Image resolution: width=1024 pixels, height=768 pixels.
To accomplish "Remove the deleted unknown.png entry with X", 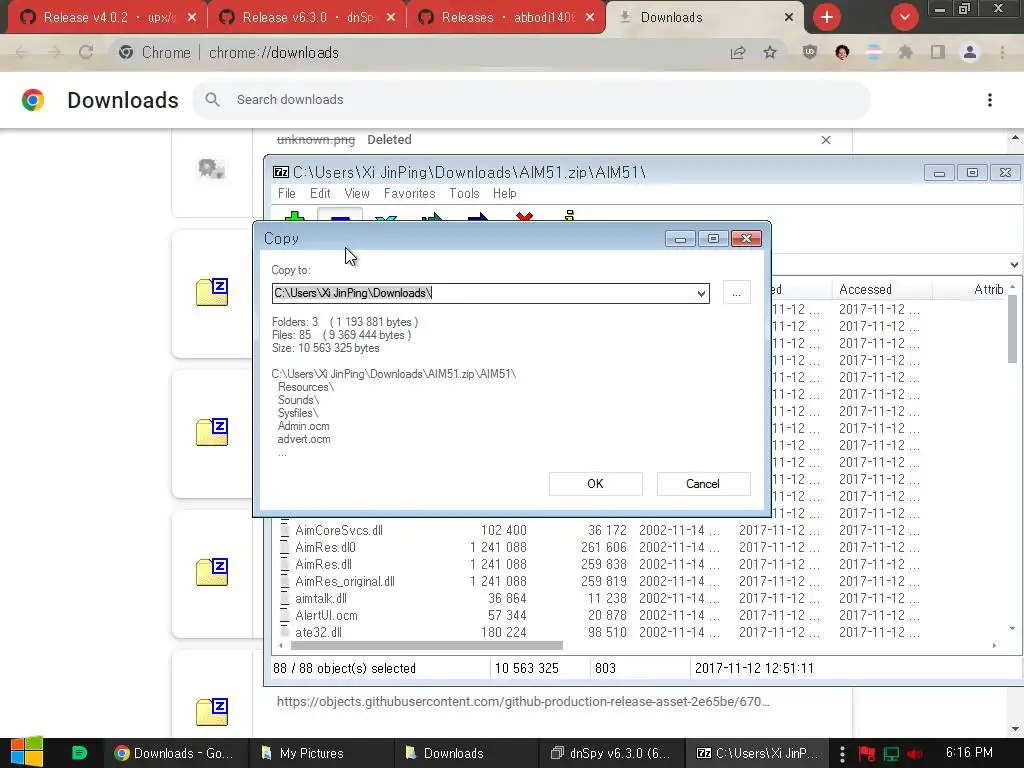I will (825, 140).
